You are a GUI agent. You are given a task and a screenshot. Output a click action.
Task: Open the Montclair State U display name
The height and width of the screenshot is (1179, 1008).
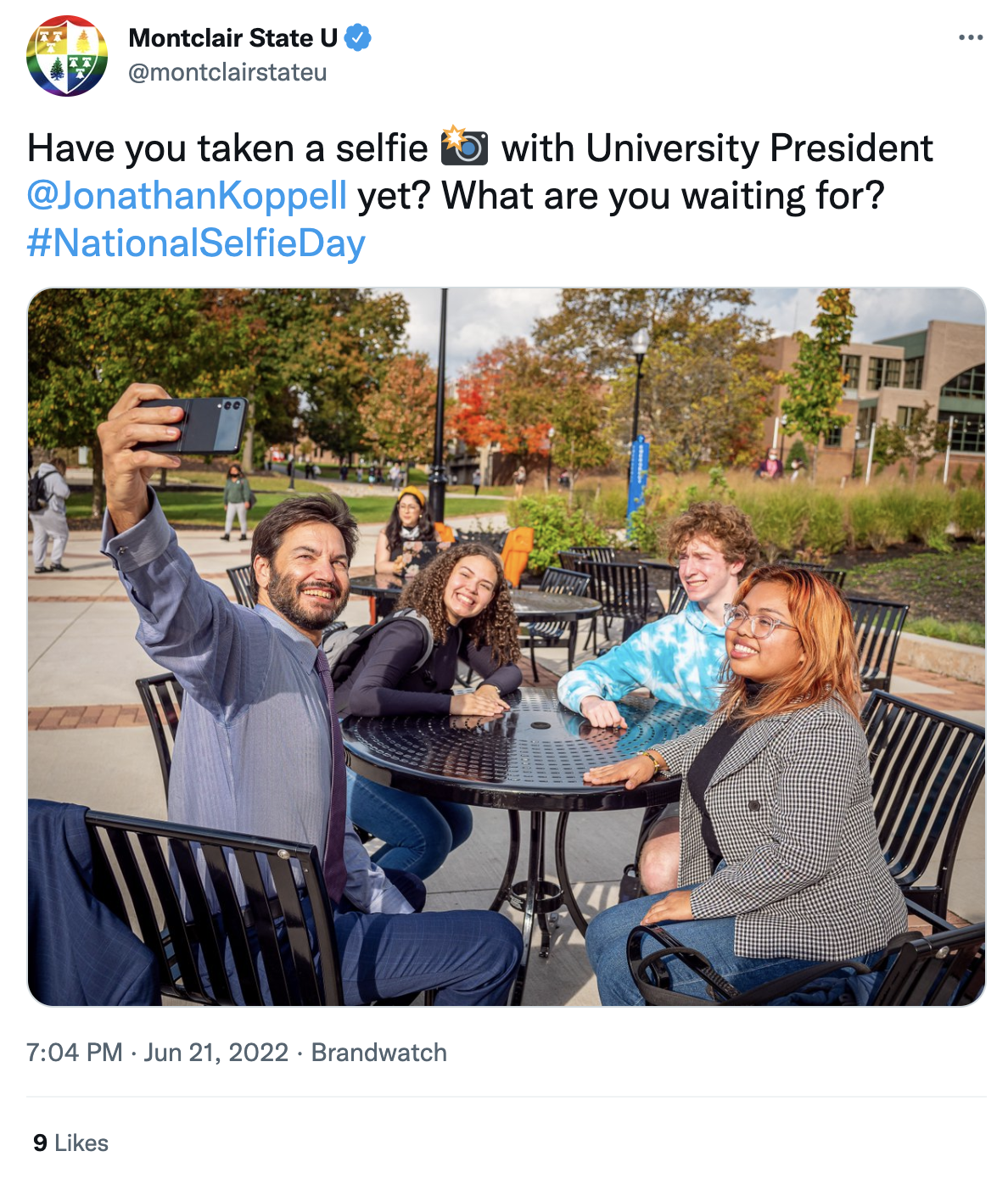tap(232, 38)
